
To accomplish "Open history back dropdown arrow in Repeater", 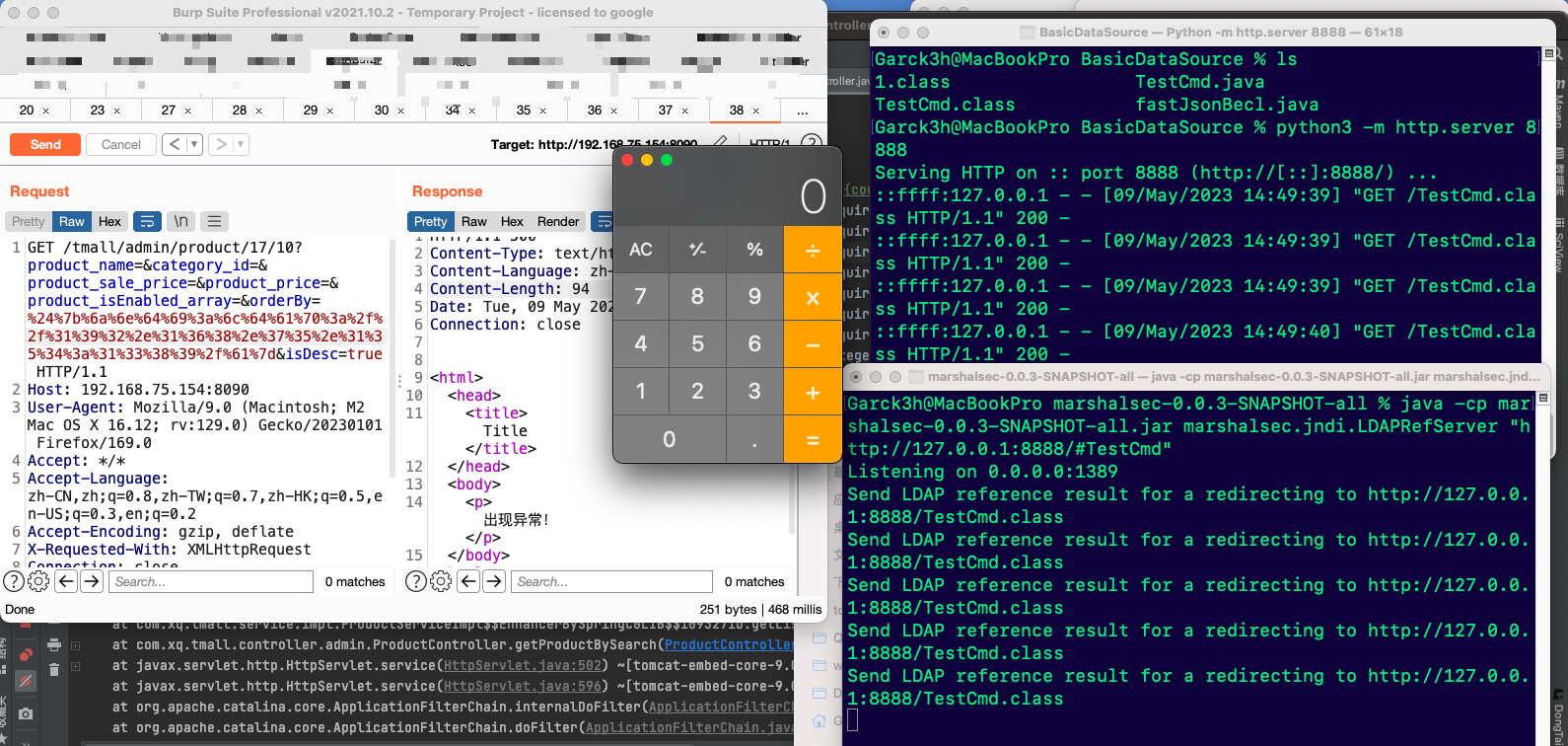I will point(194,144).
